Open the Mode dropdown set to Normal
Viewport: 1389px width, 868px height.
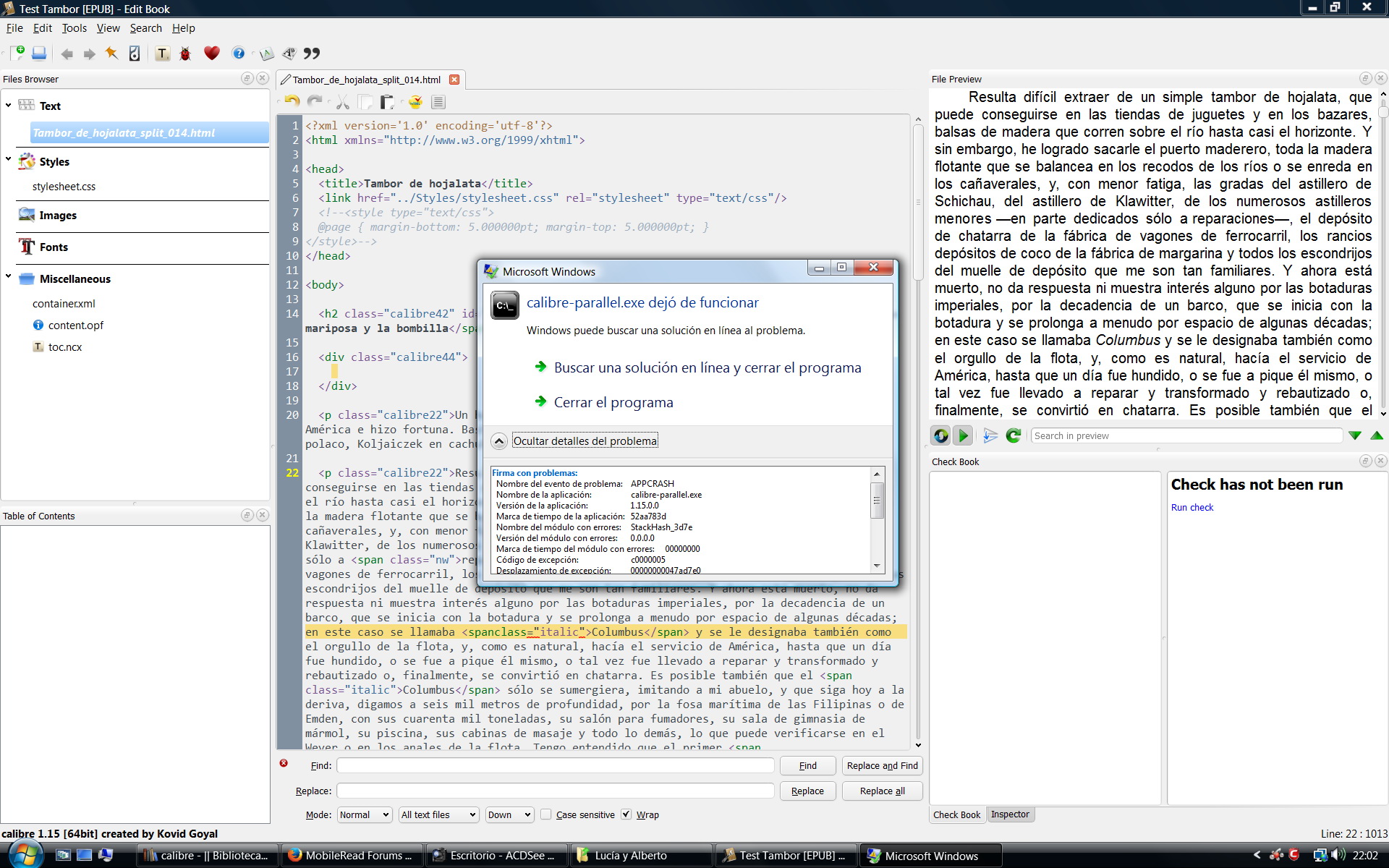click(364, 814)
